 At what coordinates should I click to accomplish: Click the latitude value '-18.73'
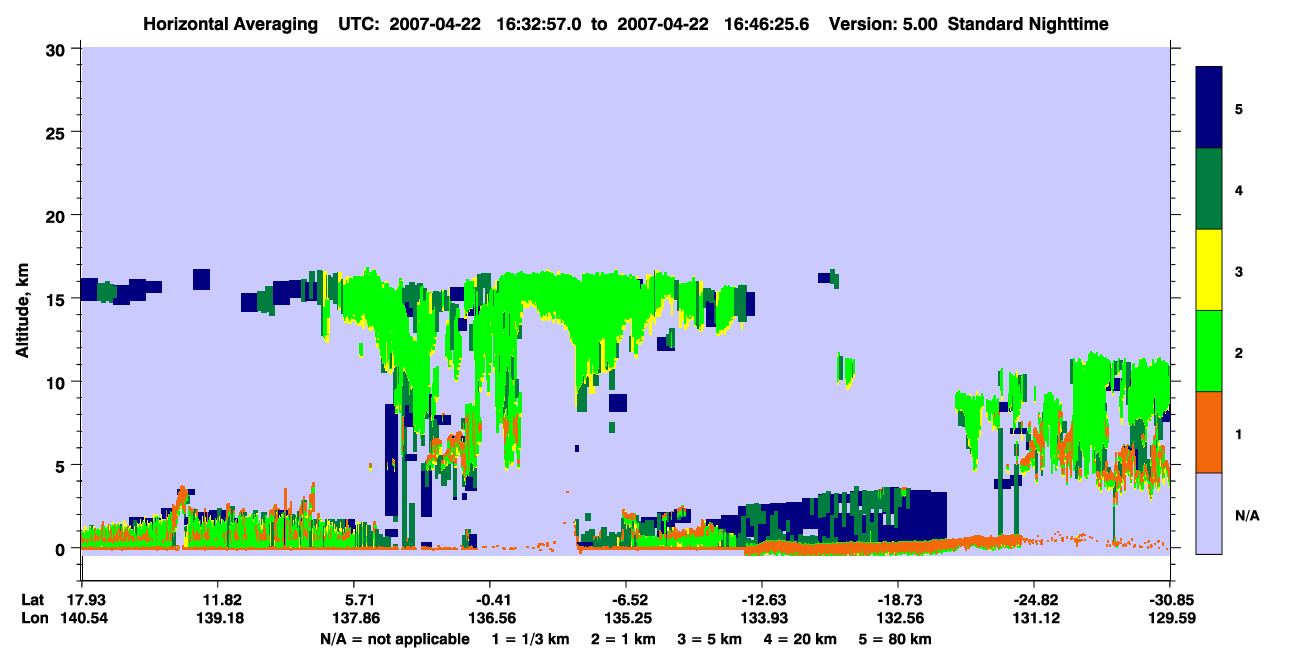(897, 600)
